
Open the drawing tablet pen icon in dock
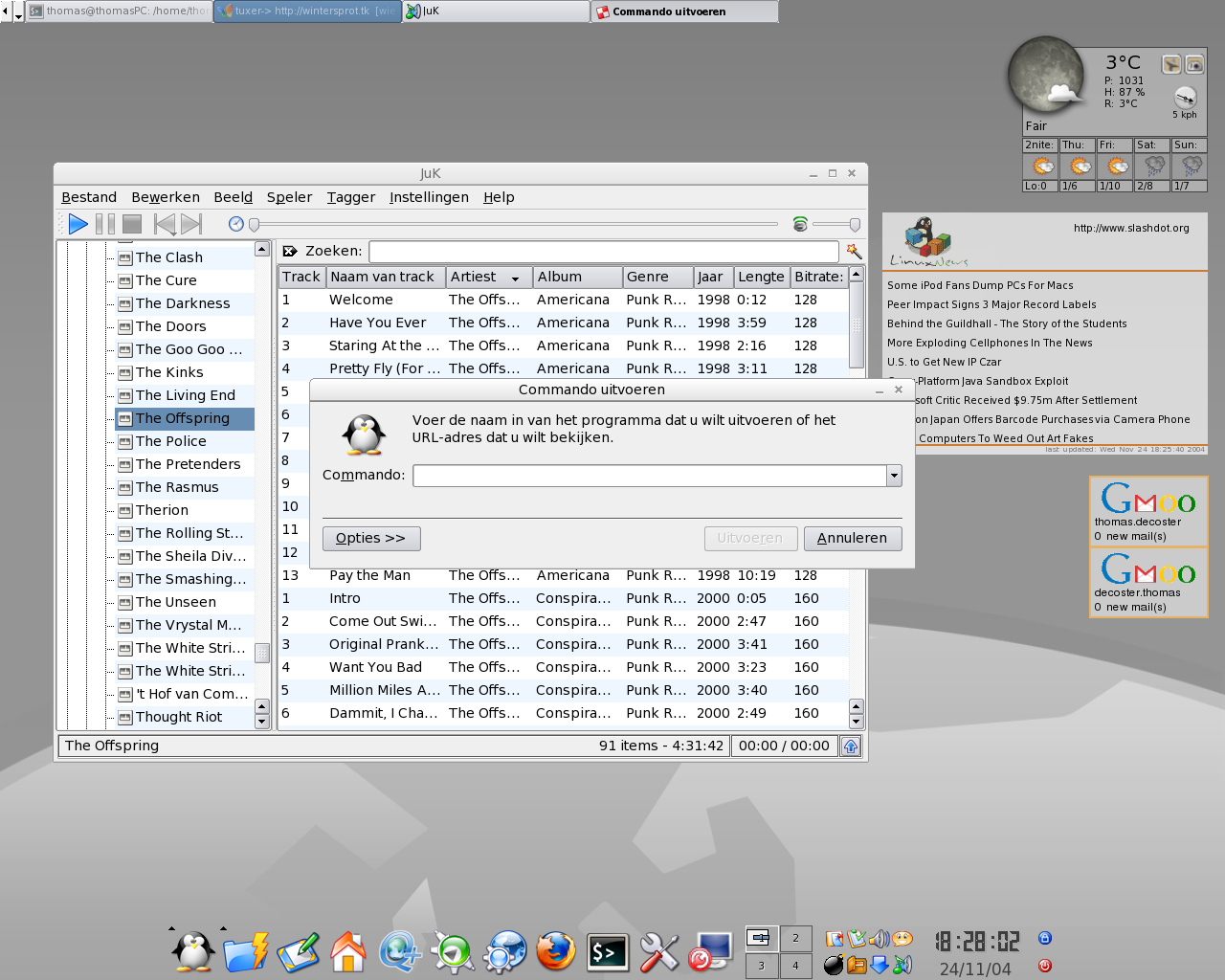tap(298, 952)
